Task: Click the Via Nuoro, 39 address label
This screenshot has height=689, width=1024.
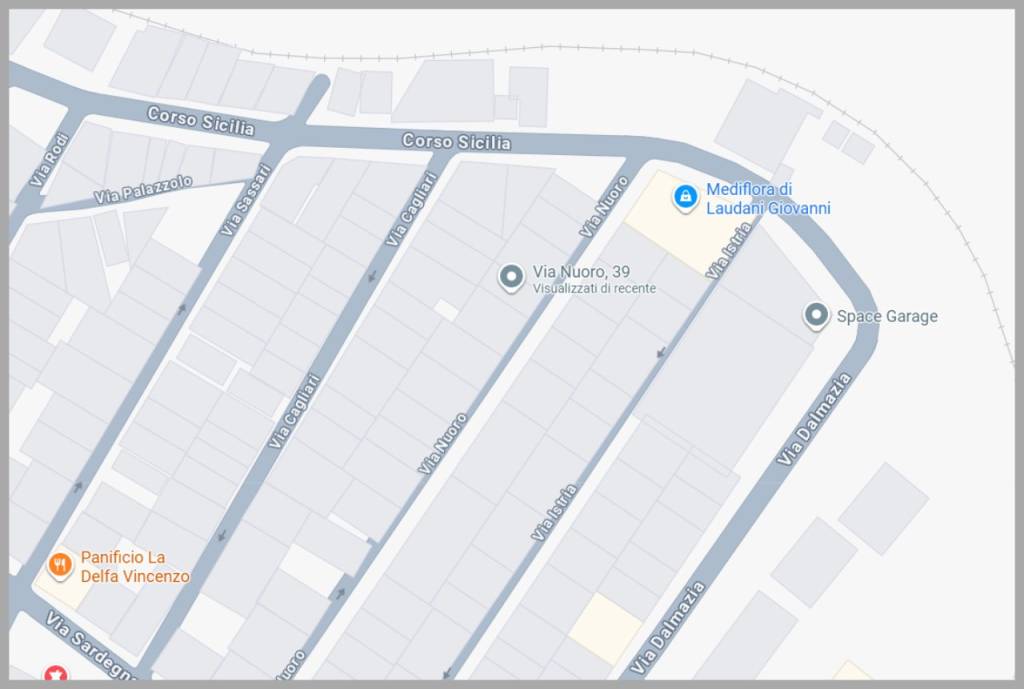Action: point(581,271)
